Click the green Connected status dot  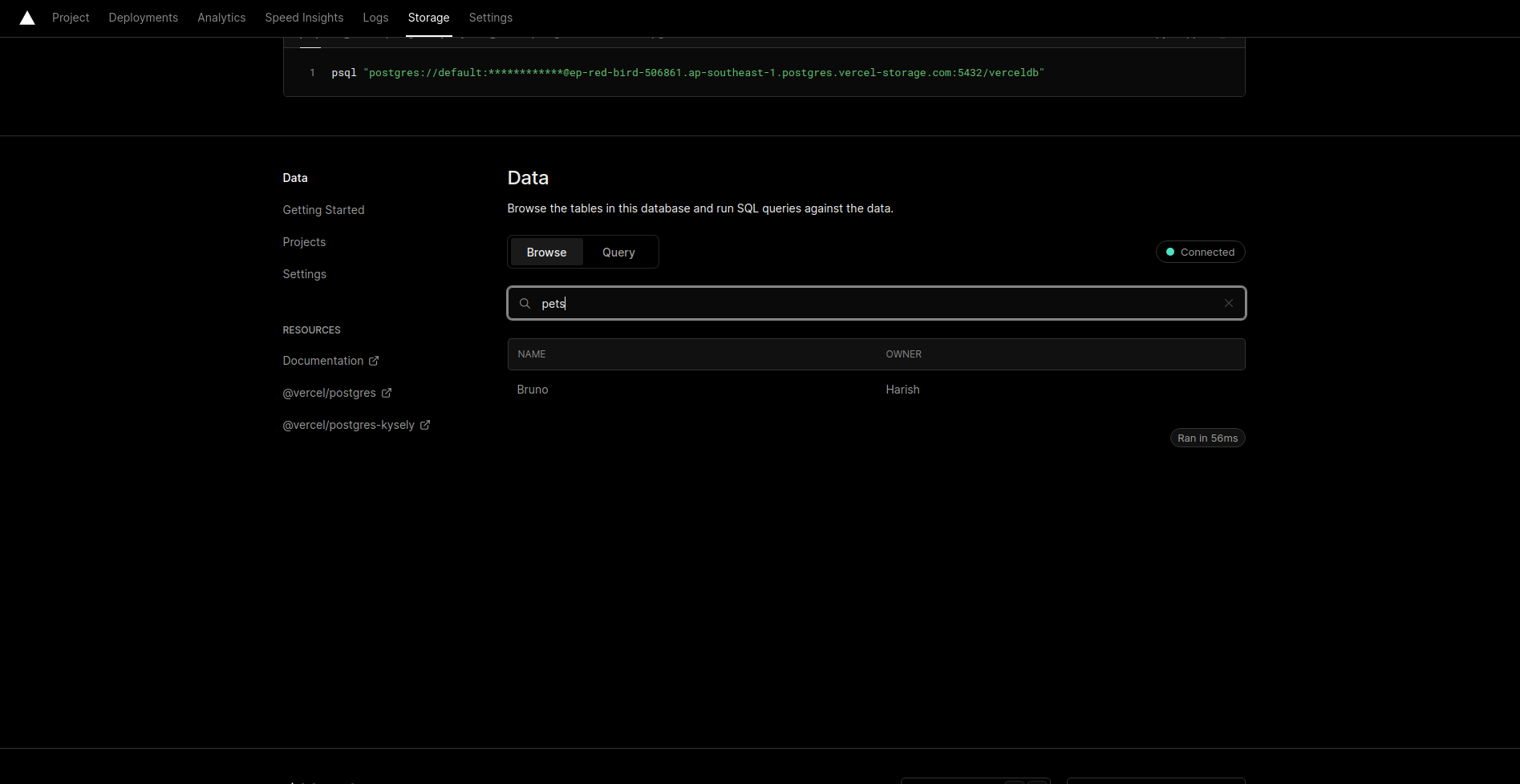pos(1170,252)
